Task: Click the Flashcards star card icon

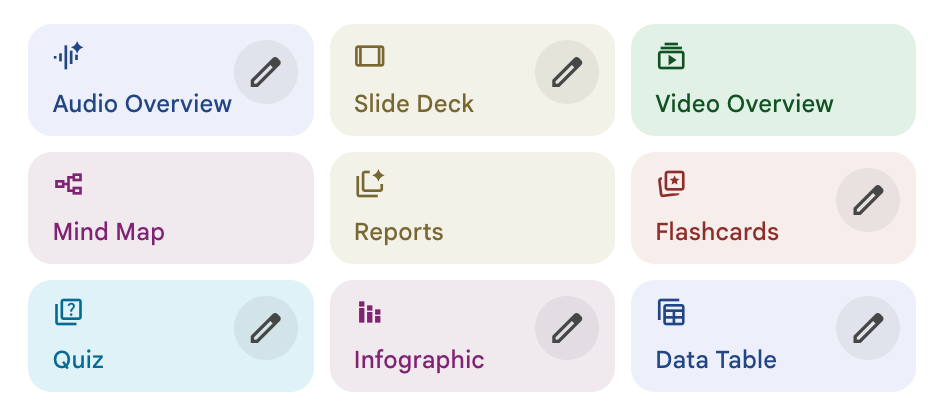Action: [x=670, y=184]
